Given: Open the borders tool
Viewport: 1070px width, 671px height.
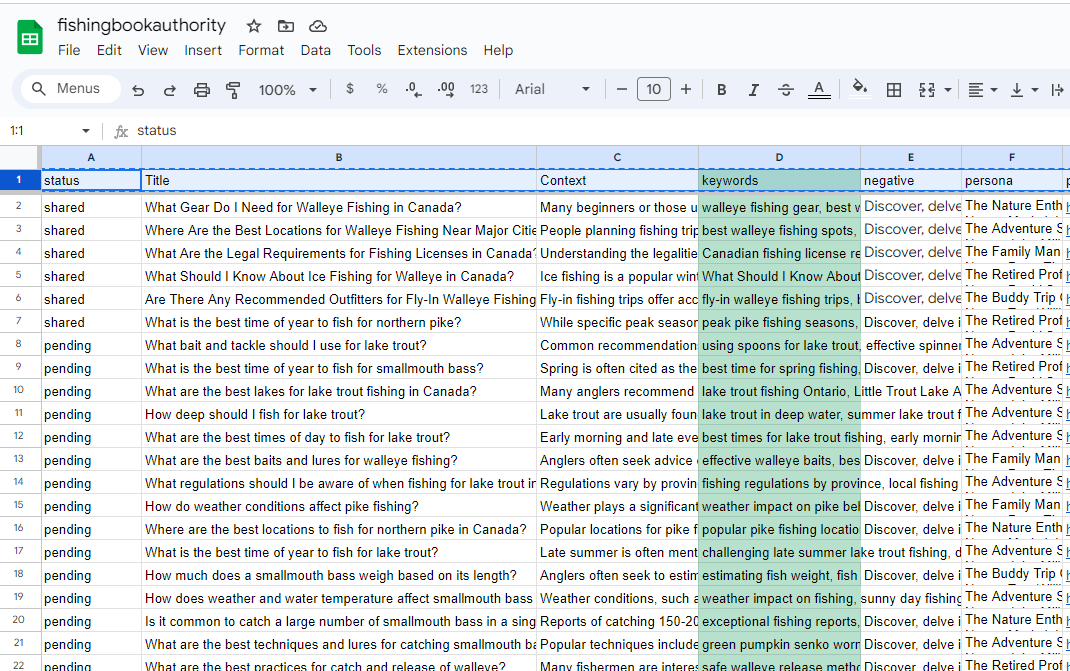Looking at the screenshot, I should tap(894, 90).
